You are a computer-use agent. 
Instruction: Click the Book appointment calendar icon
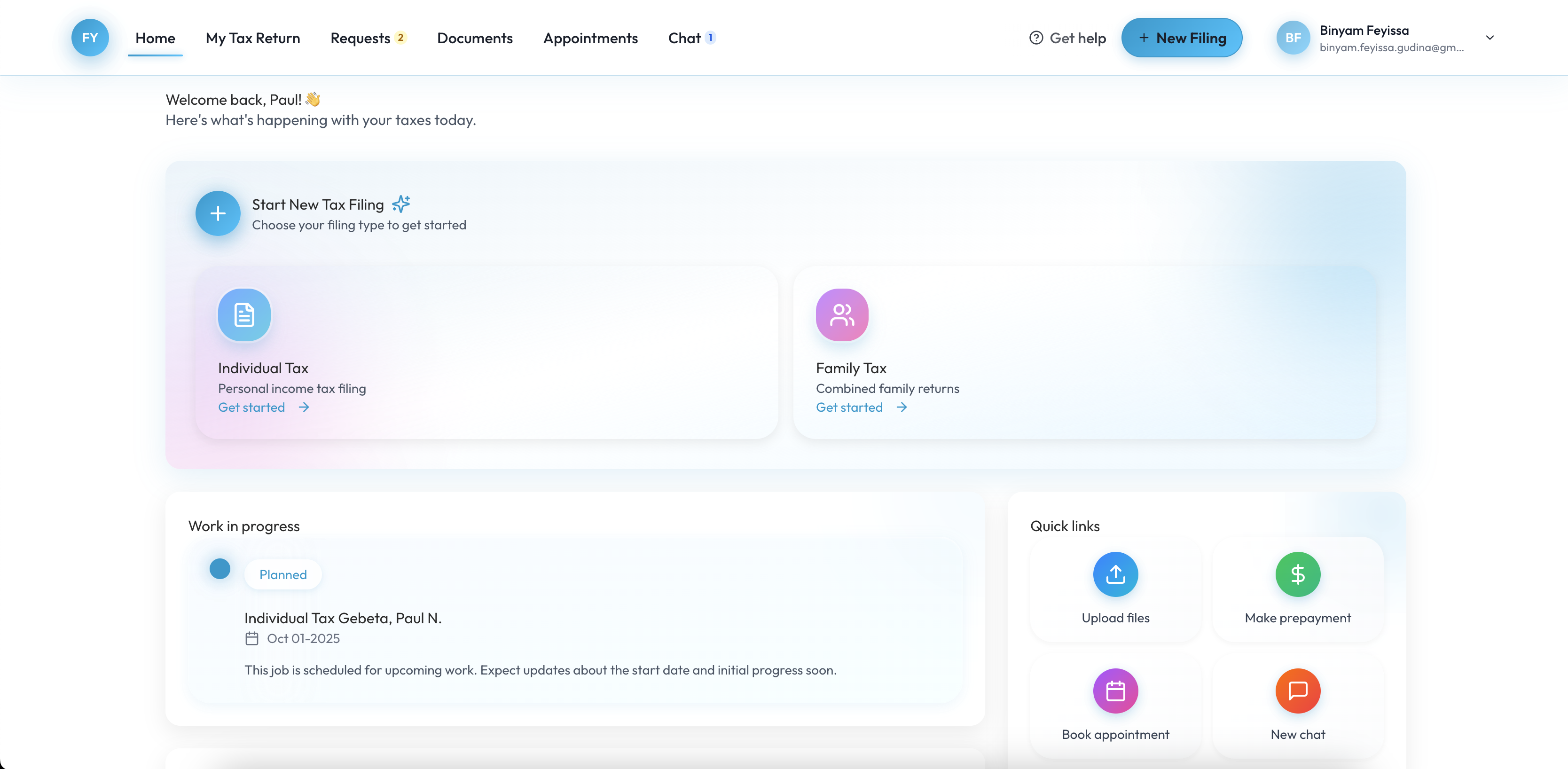(1115, 691)
